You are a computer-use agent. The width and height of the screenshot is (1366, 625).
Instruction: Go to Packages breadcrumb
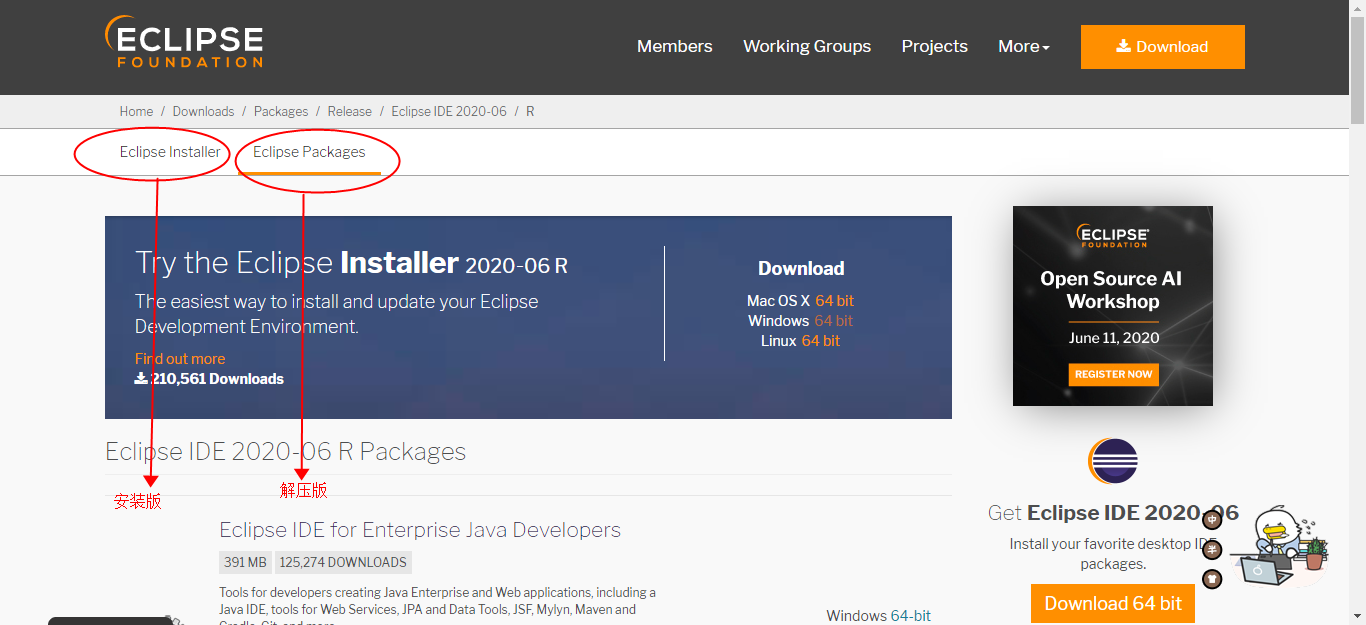[x=281, y=111]
